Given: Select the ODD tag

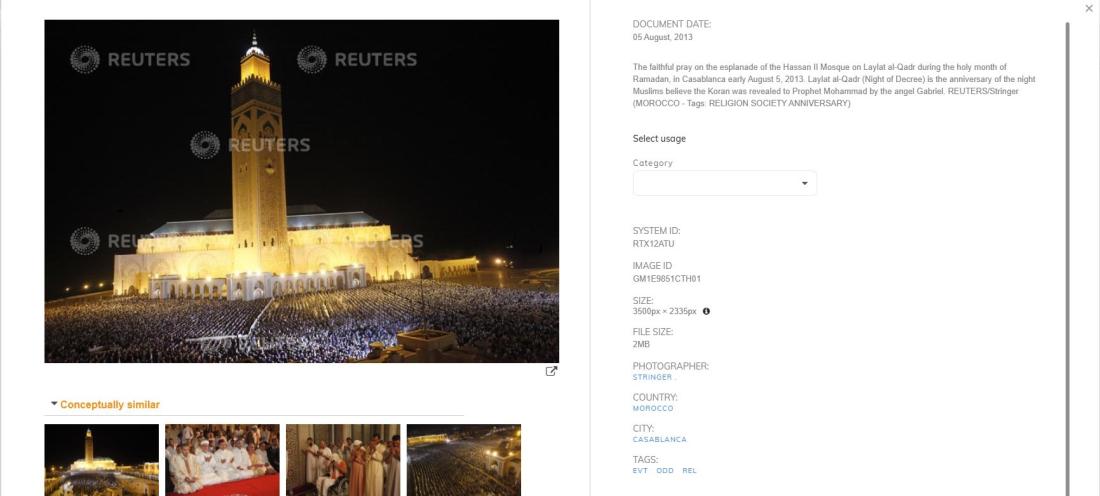Looking at the screenshot, I should tap(664, 471).
